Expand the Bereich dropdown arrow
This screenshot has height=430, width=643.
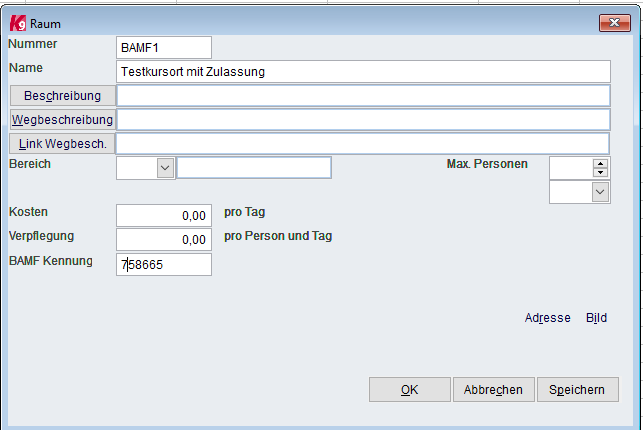(165, 168)
